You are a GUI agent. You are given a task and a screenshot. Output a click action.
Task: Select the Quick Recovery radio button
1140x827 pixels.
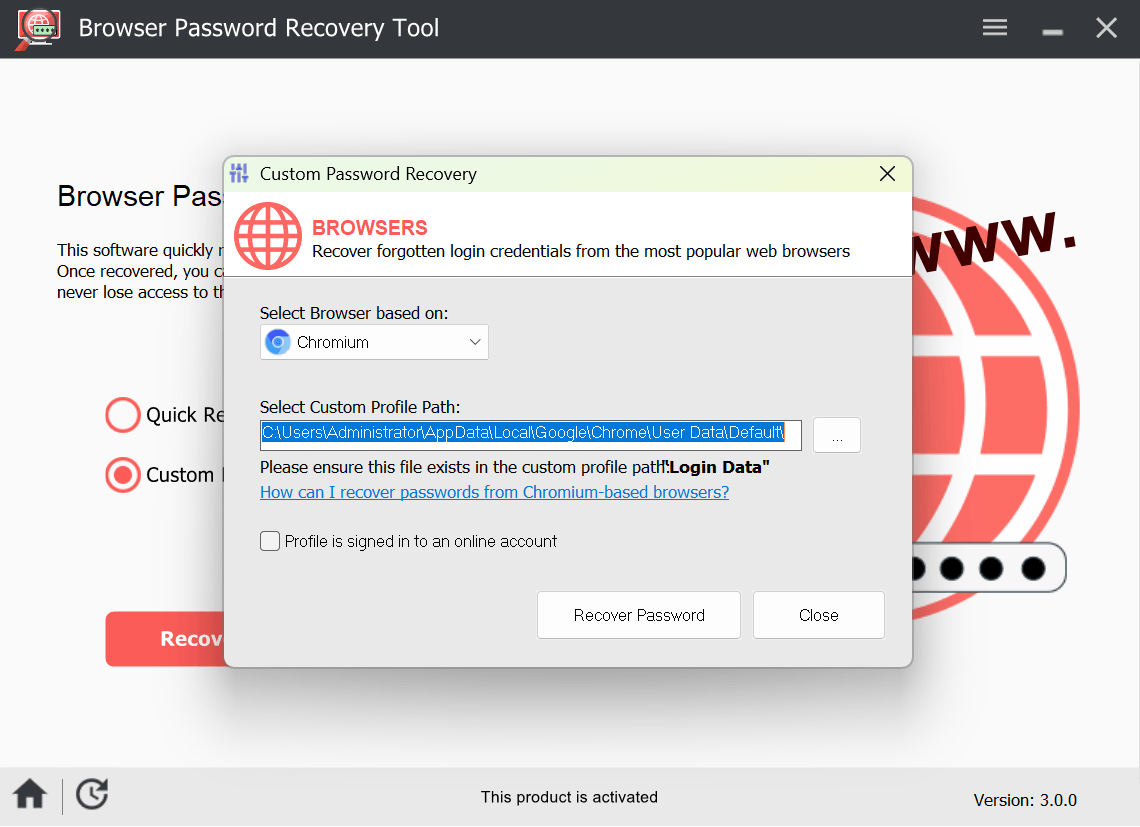(x=123, y=415)
